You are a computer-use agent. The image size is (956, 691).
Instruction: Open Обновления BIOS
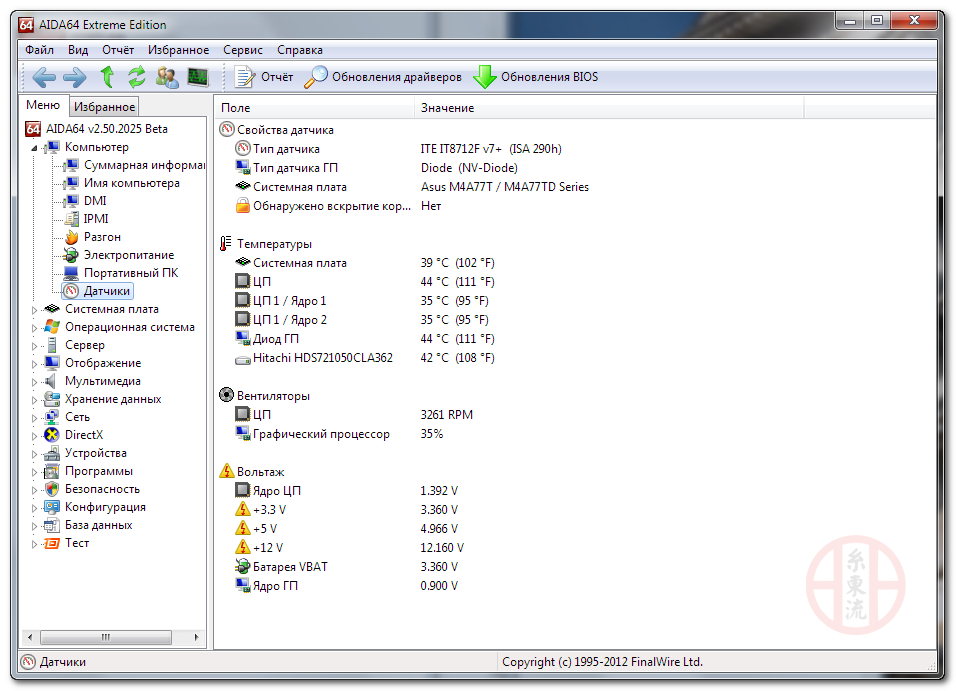[x=535, y=77]
